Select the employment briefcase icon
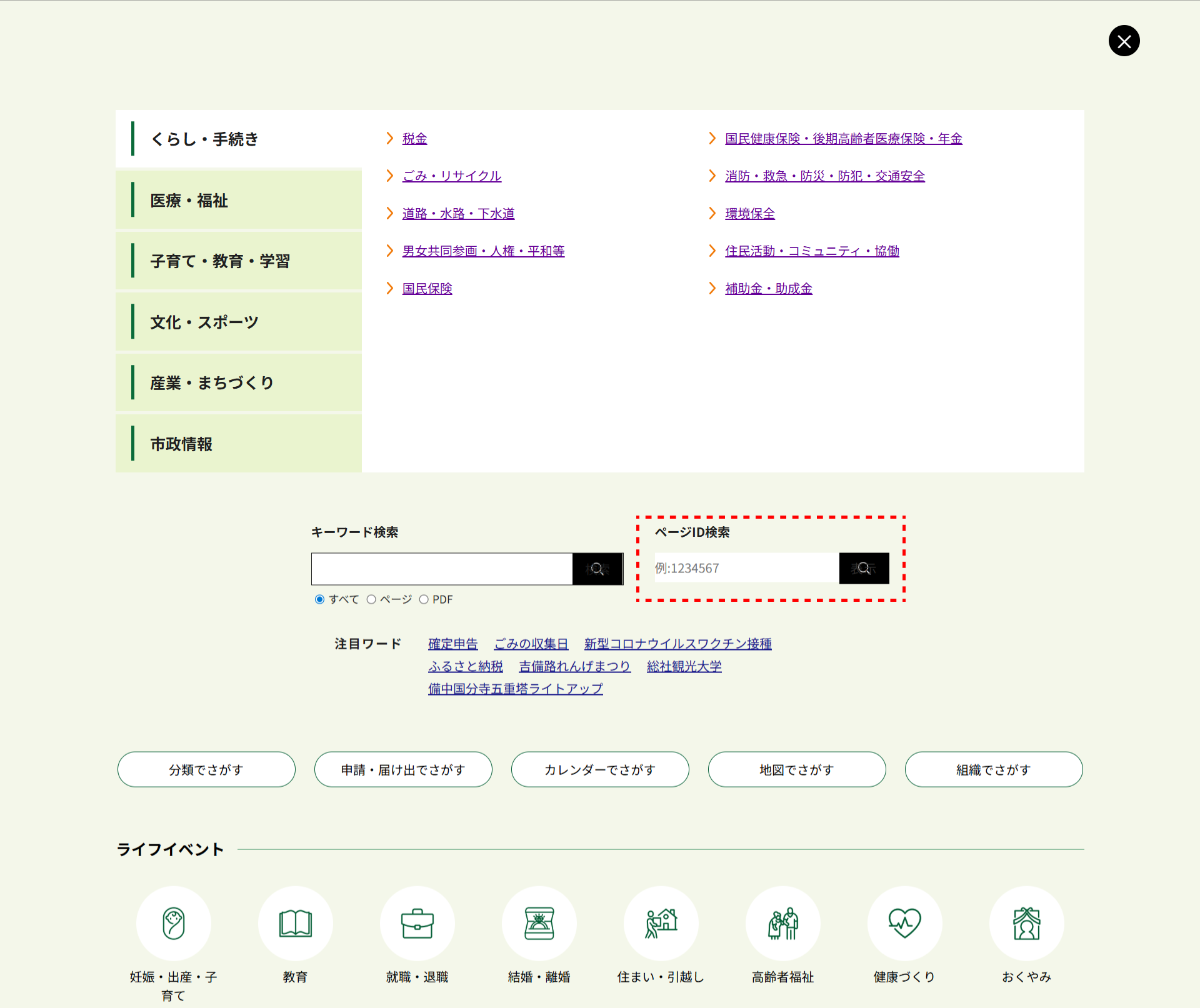Image resolution: width=1200 pixels, height=1008 pixels. pyautogui.click(x=417, y=923)
